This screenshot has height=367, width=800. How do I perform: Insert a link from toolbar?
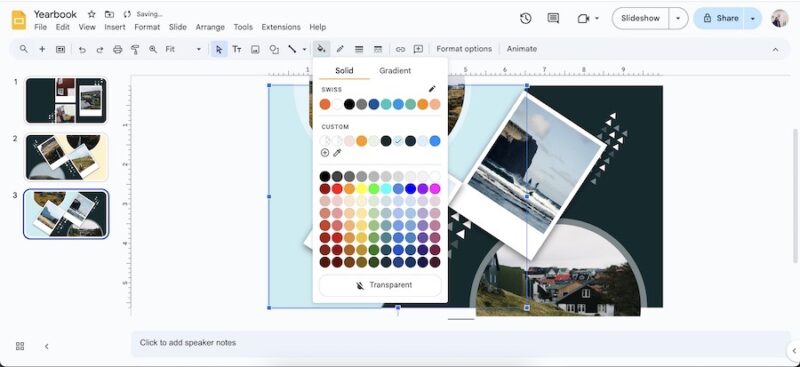tap(401, 49)
